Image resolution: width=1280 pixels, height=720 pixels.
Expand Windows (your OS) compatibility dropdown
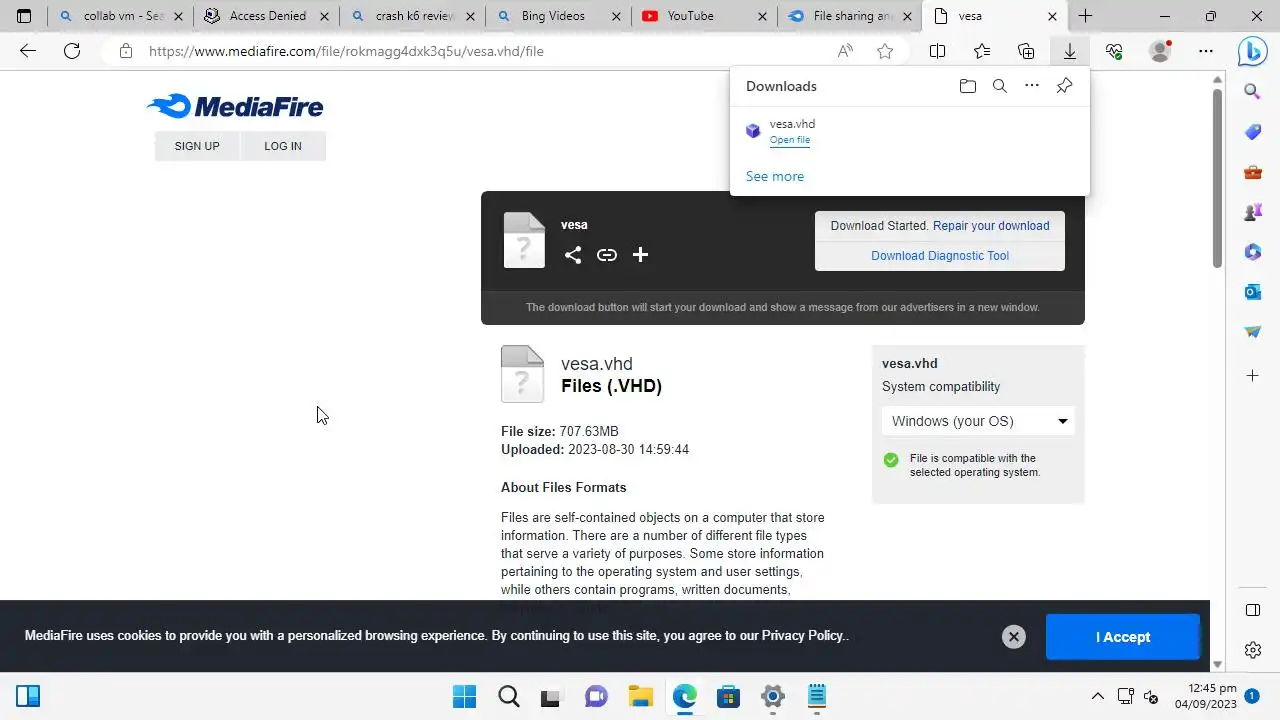point(978,421)
